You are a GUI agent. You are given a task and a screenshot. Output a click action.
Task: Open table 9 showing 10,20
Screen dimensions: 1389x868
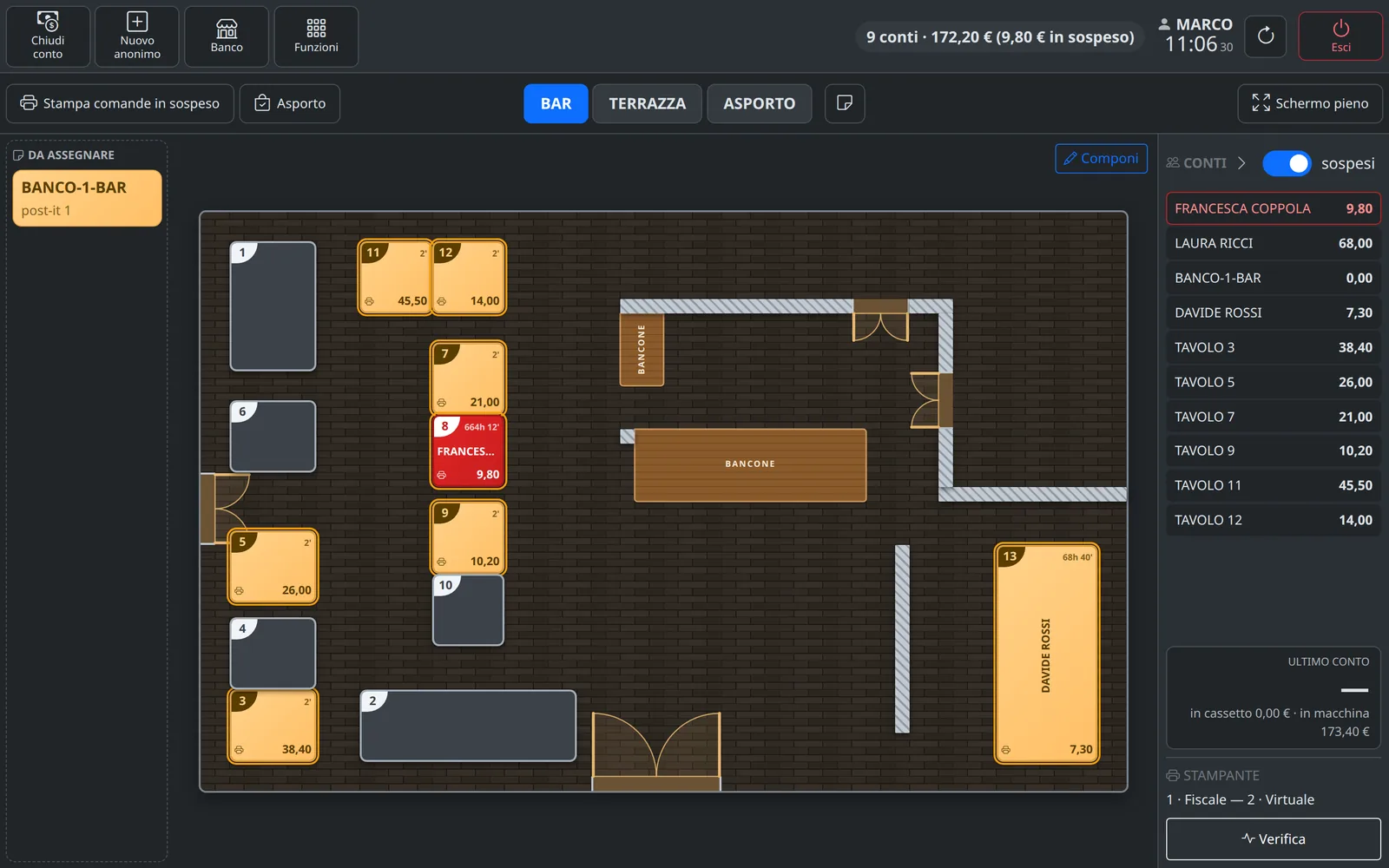point(469,537)
